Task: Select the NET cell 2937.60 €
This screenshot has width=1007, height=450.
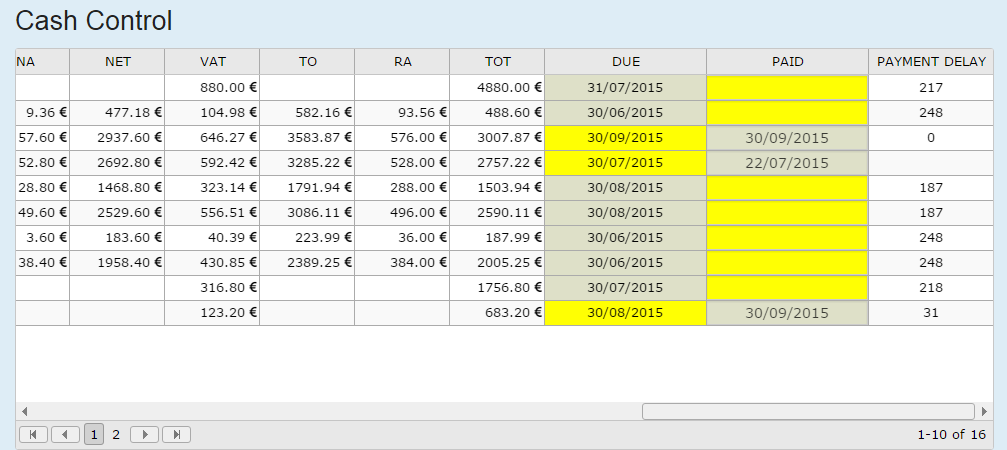Action: (x=117, y=138)
